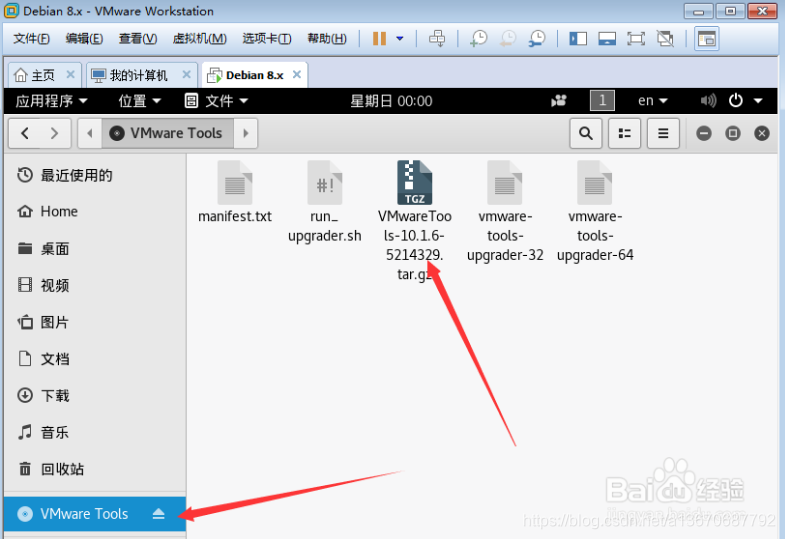Open the hamburger options menu
This screenshot has height=539, width=785.
point(663,134)
